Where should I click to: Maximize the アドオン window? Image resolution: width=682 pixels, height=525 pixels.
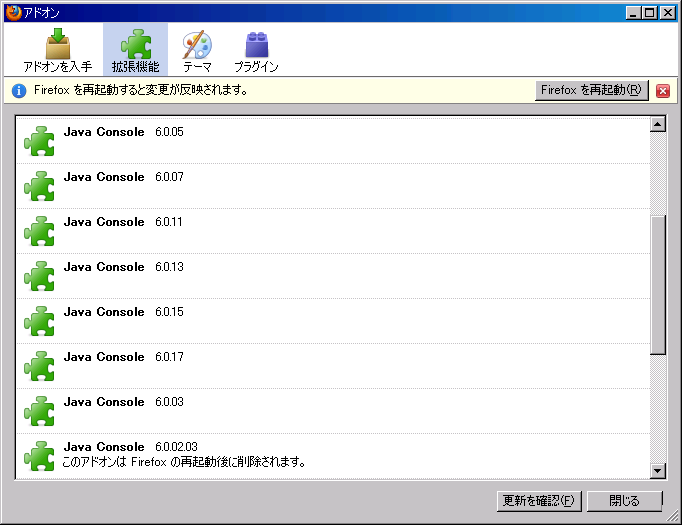(650, 13)
